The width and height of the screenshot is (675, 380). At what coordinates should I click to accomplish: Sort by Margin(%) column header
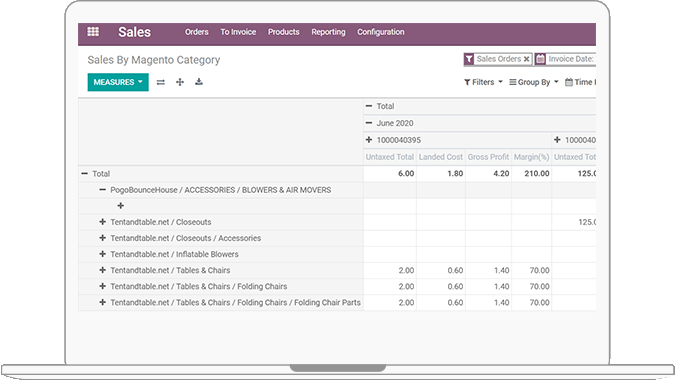coord(532,157)
